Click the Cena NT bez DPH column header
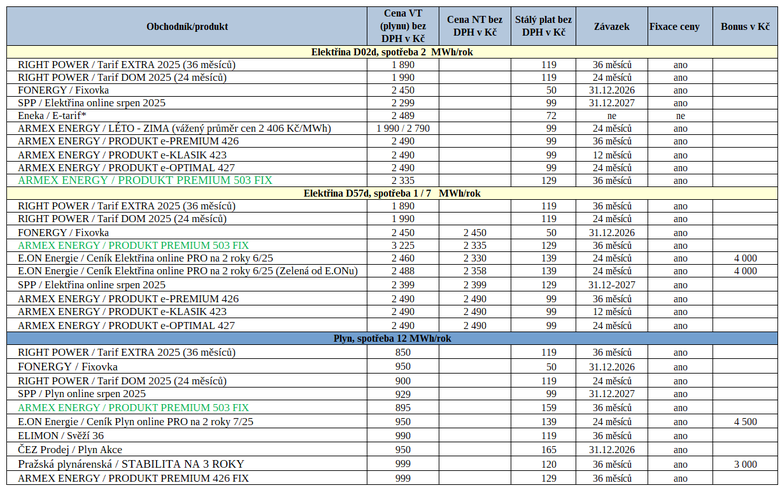 475,25
